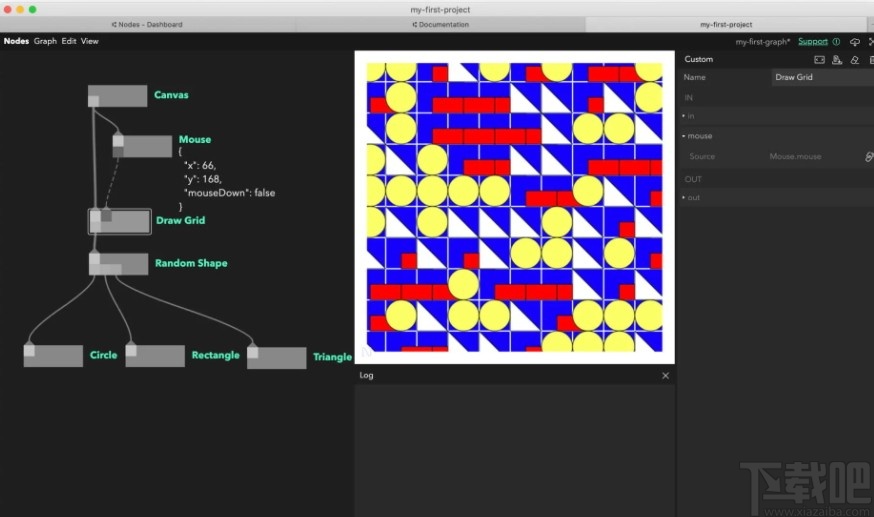
Task: Select the Triangle node
Action: pyautogui.click(x=276, y=358)
